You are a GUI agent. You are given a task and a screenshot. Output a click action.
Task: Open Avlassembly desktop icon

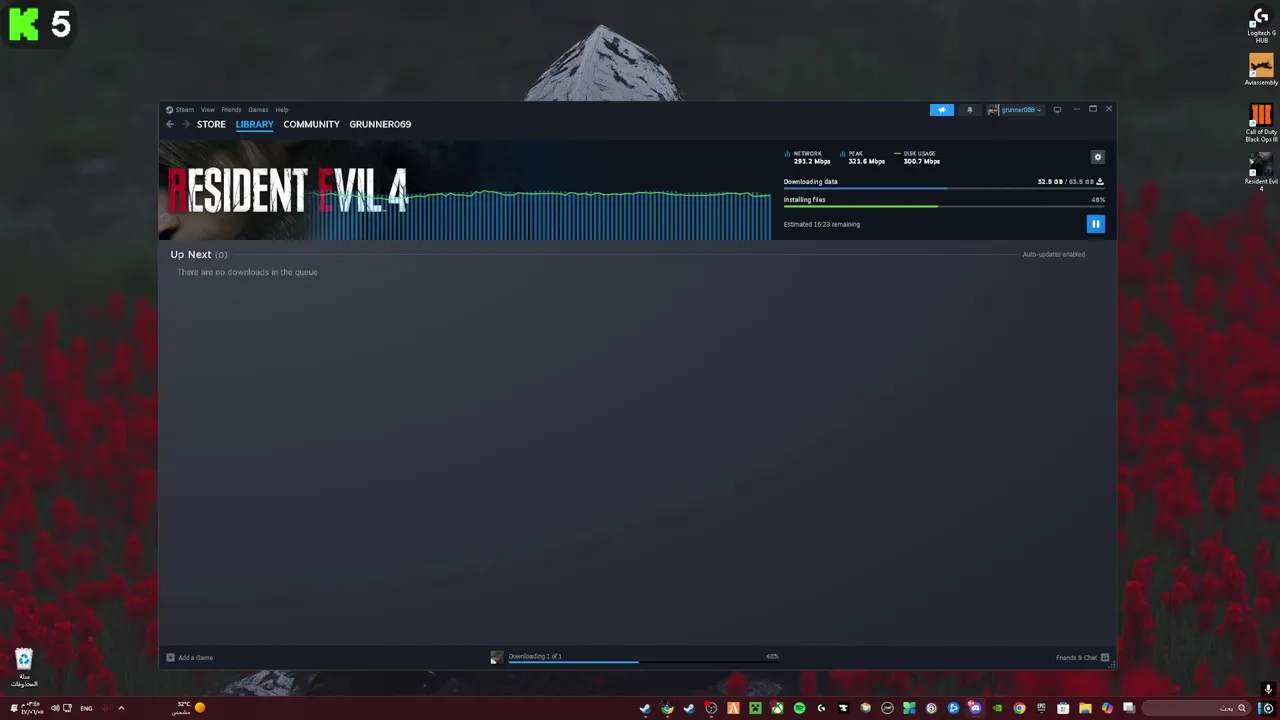coord(1261,70)
